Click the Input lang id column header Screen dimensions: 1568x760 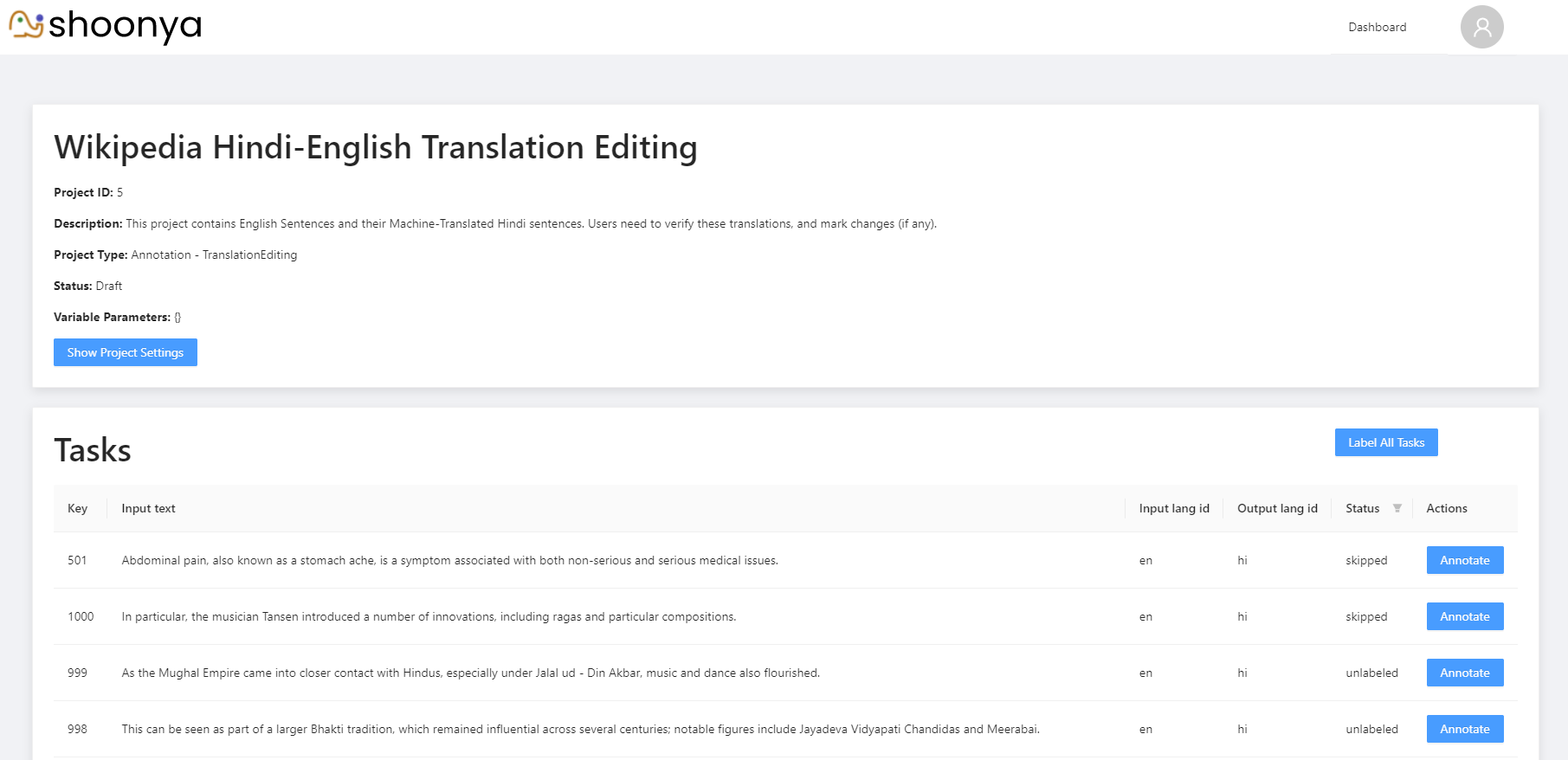(1173, 508)
